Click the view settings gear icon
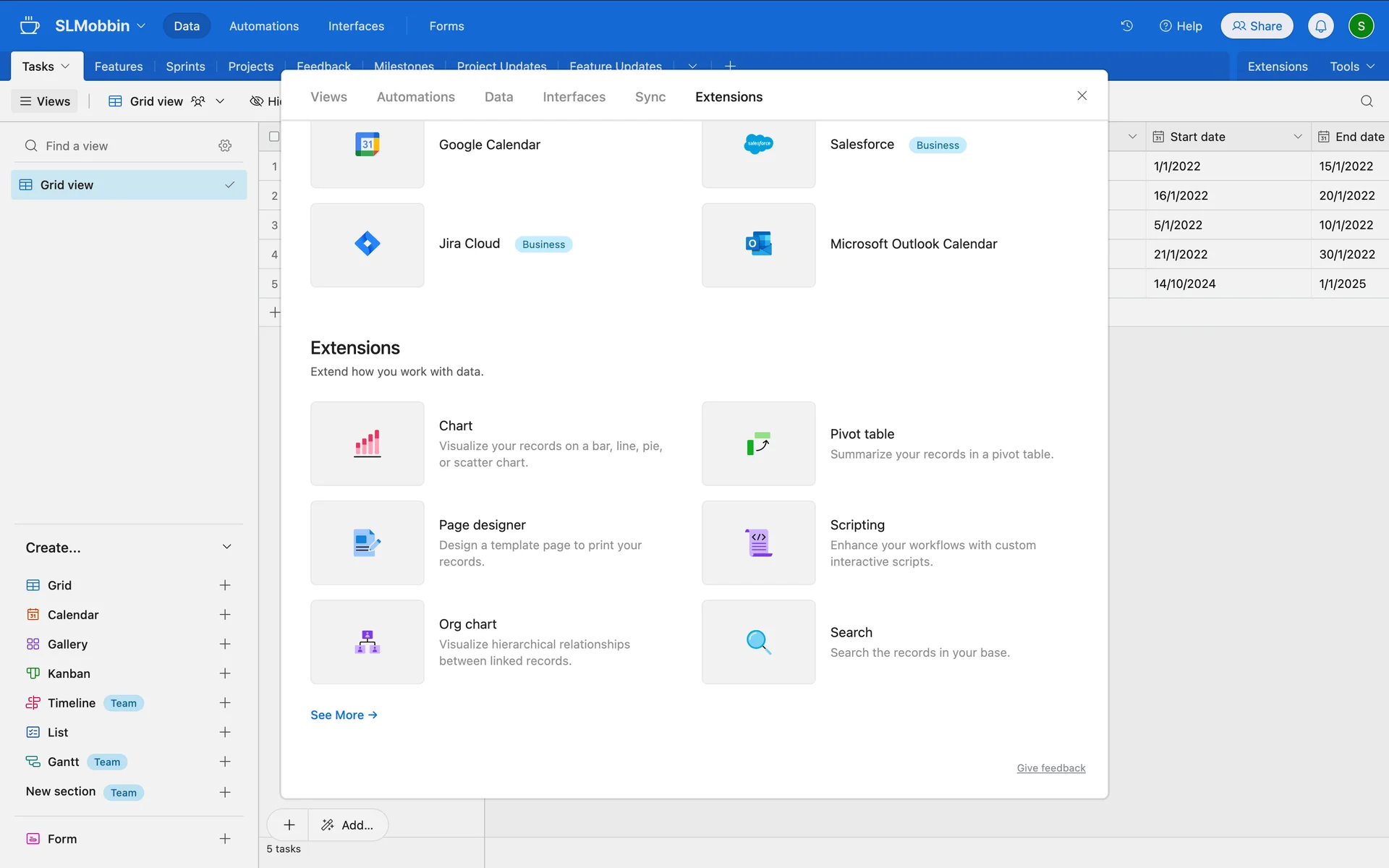The image size is (1389, 868). click(225, 146)
